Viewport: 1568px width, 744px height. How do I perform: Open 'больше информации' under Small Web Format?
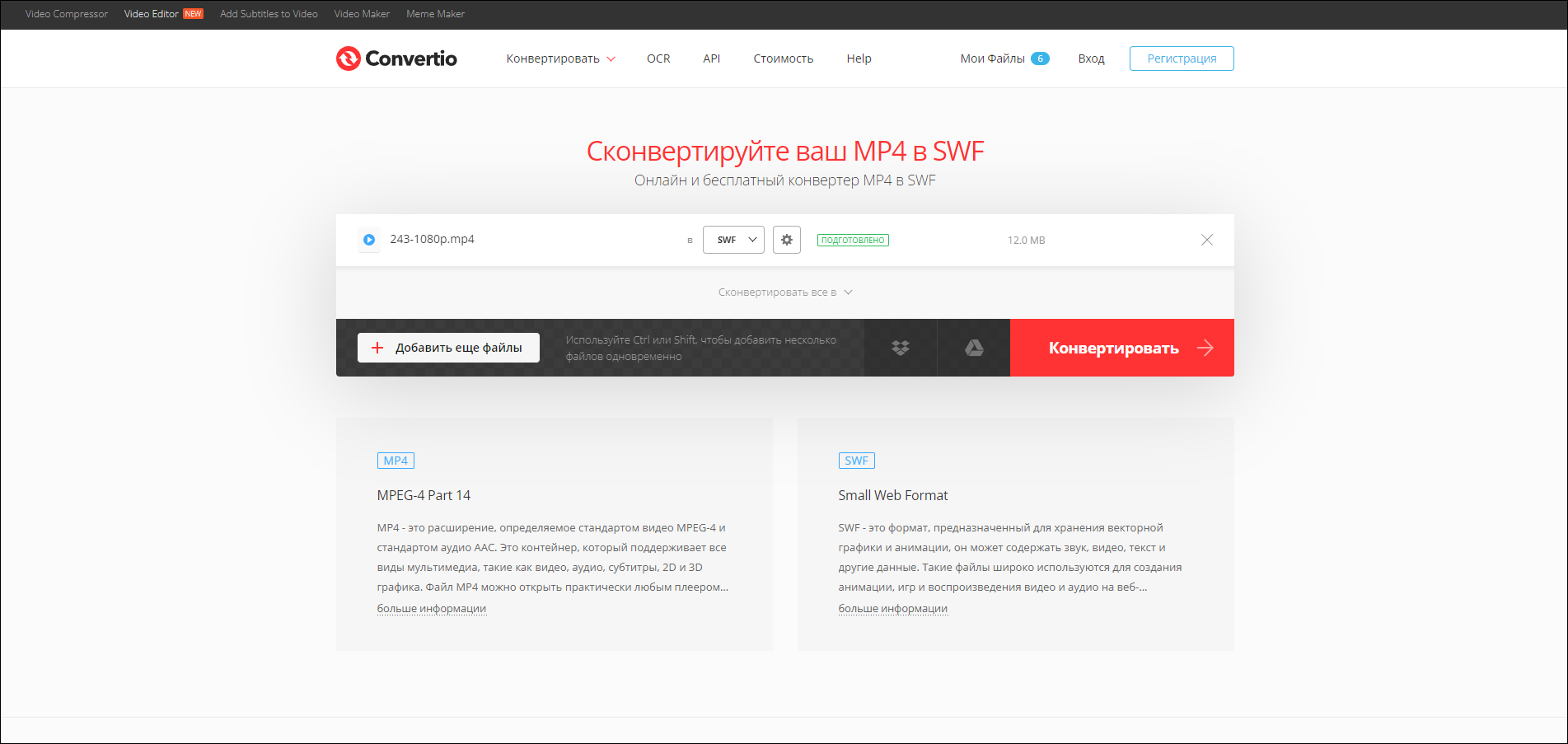click(x=893, y=609)
